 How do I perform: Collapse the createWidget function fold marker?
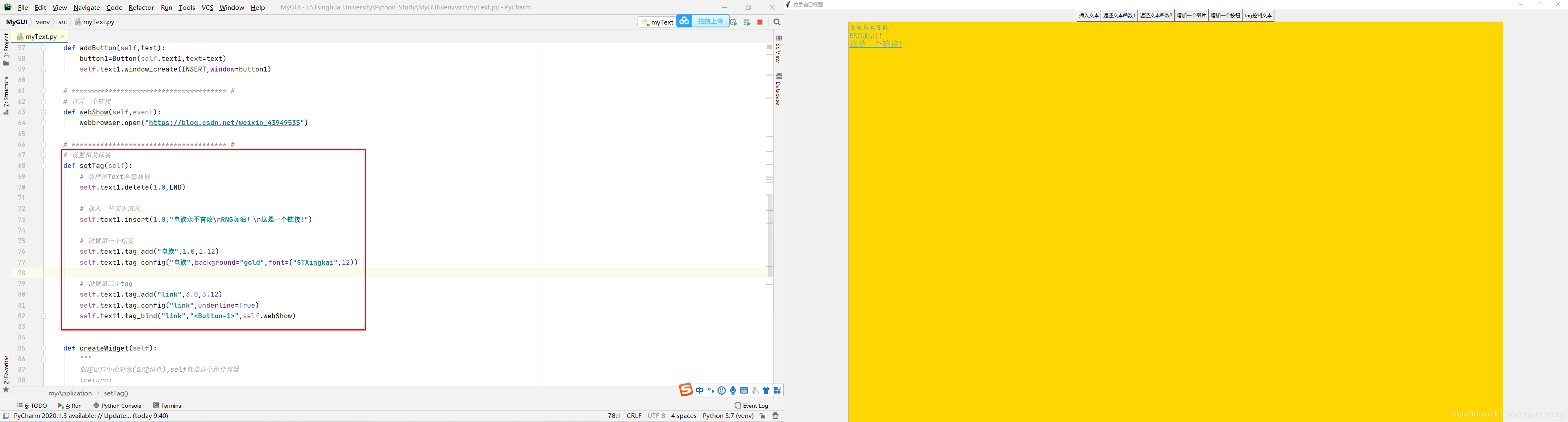coord(43,348)
